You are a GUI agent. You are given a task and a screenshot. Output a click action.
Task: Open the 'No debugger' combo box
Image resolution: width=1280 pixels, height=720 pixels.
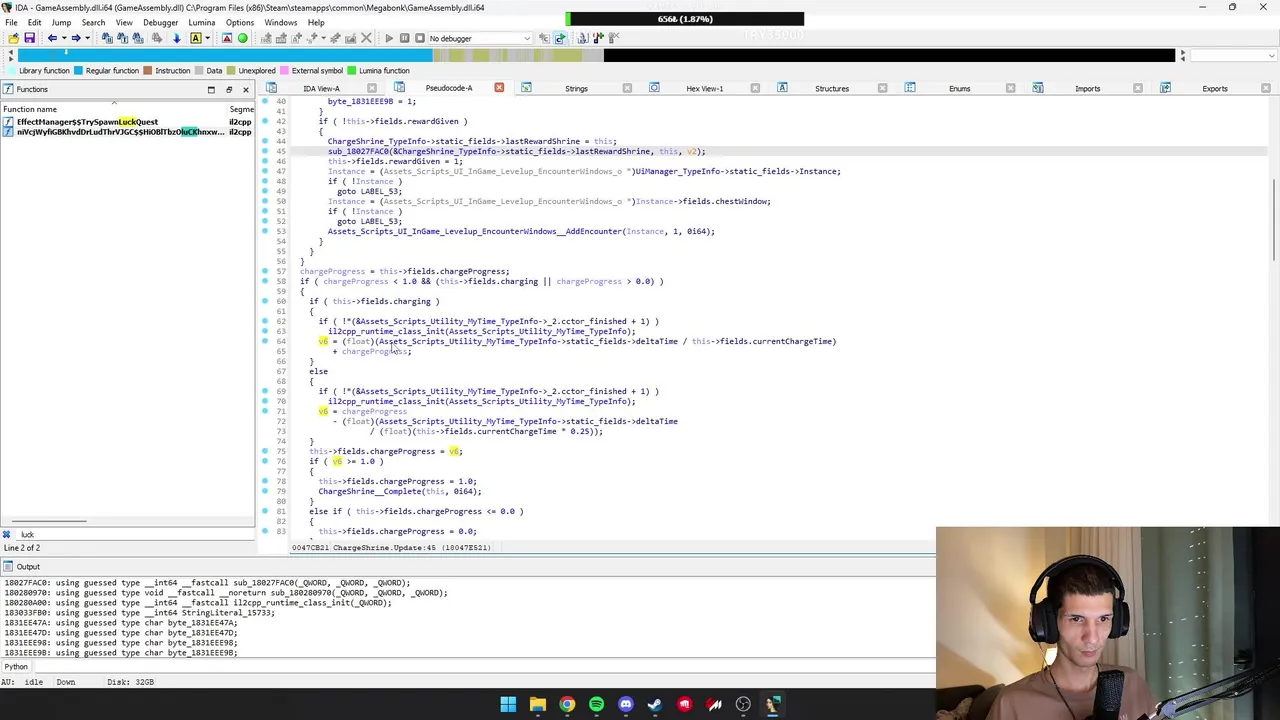tap(478, 38)
